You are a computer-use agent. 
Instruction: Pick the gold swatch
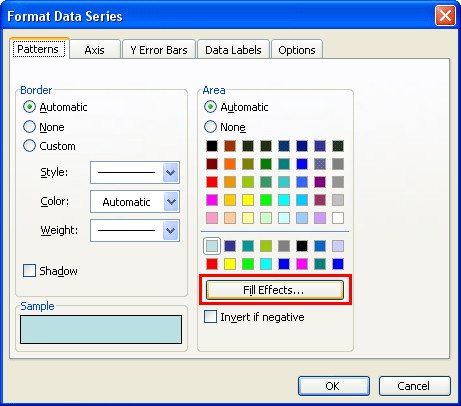(230, 200)
